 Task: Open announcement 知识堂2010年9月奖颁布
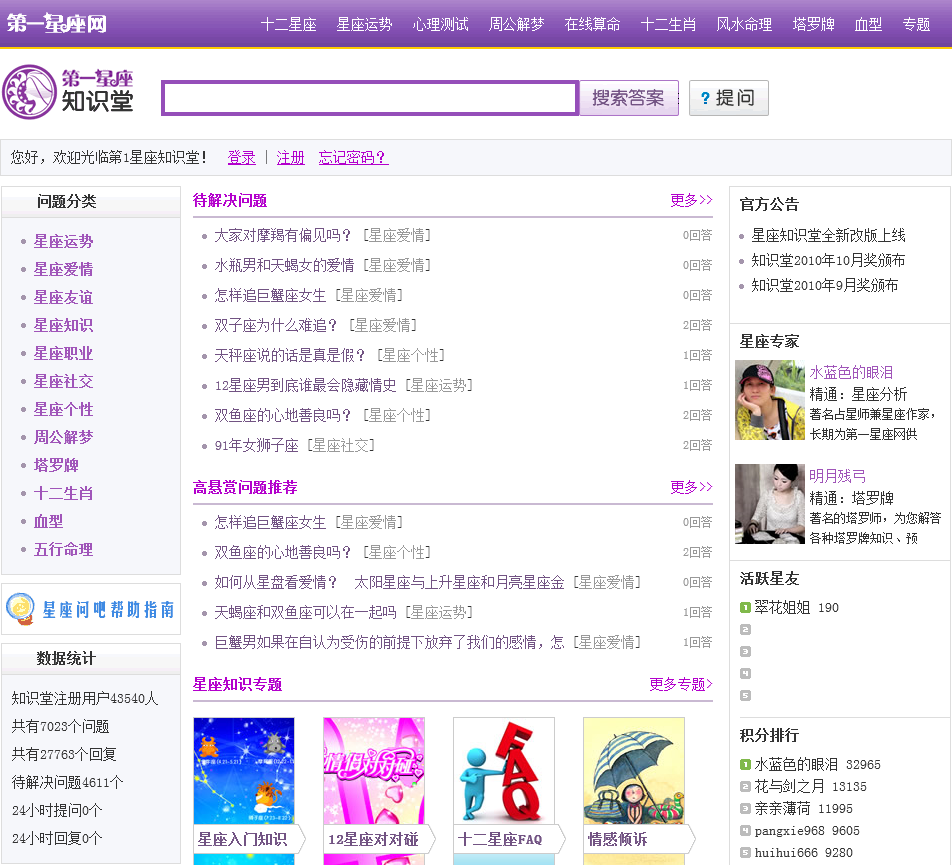pos(824,285)
